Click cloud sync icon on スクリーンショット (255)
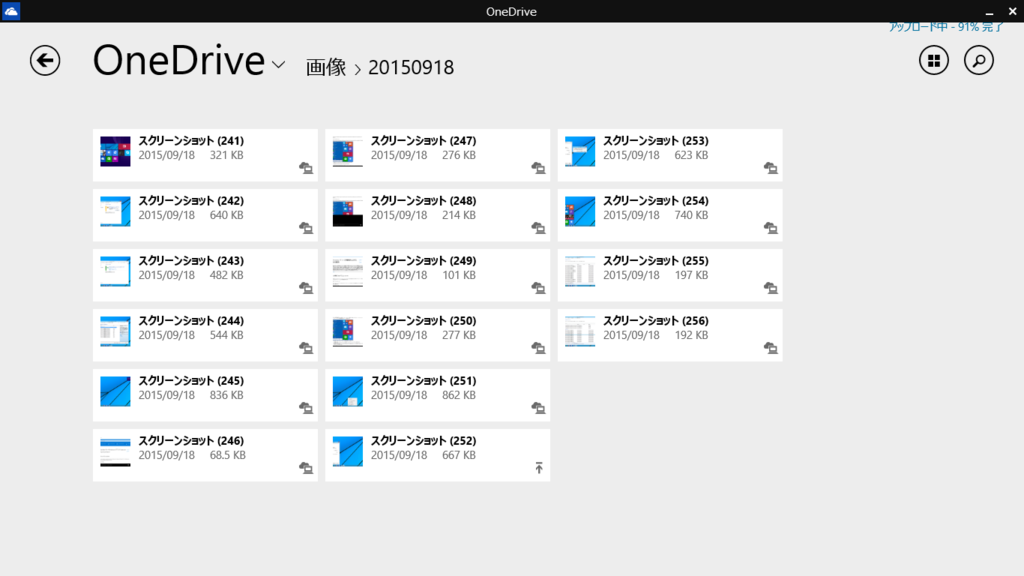Viewport: 1024px width, 576px height. click(x=770, y=288)
